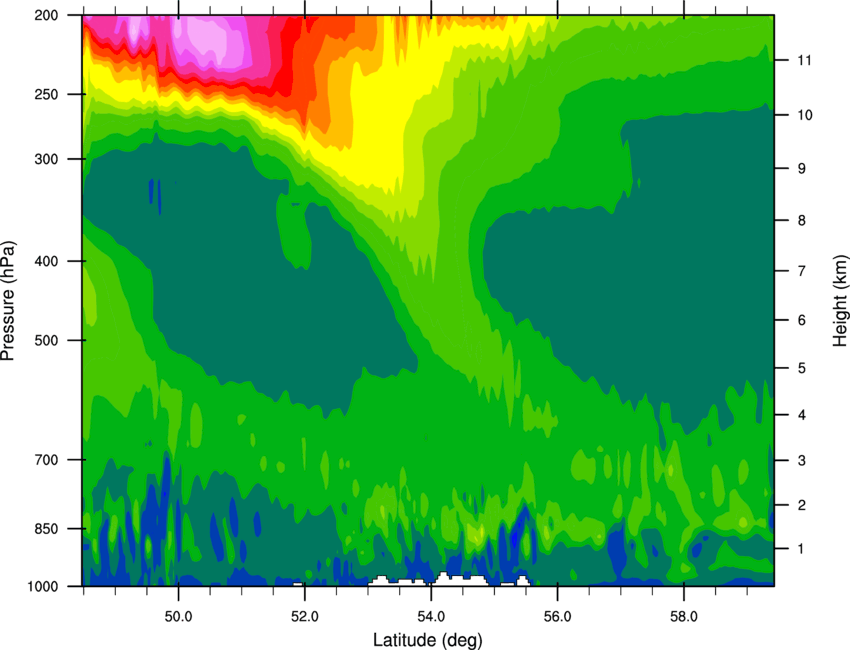Click the "Latitude (deg)" axis title

pos(429,639)
